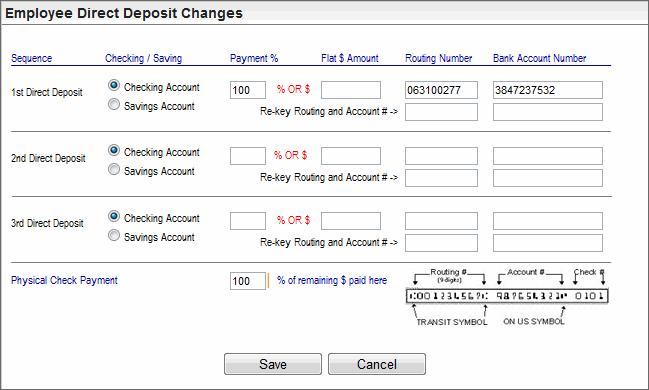Click the Payment % column header
649x390 pixels.
pos(254,58)
